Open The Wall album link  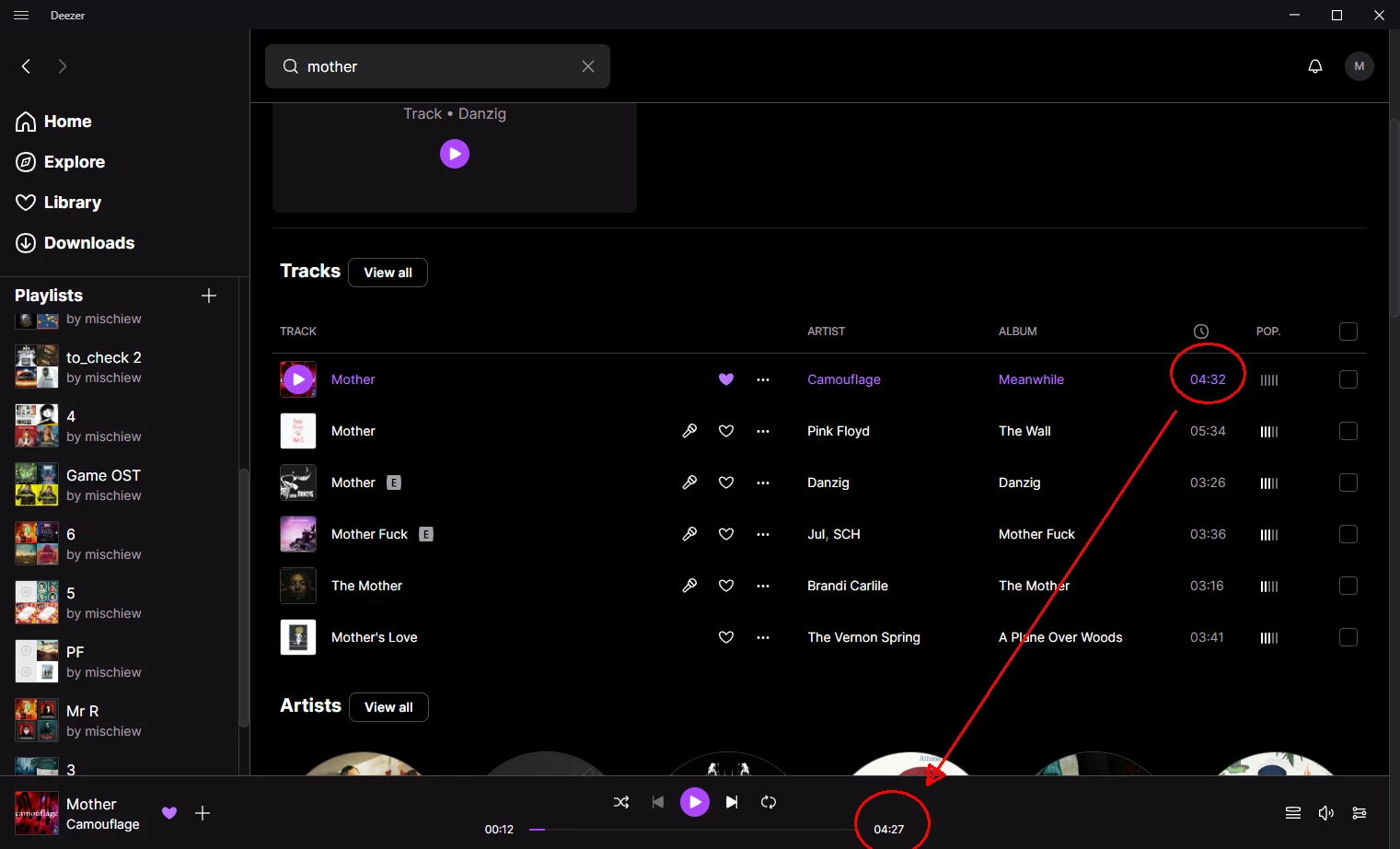pos(1024,431)
